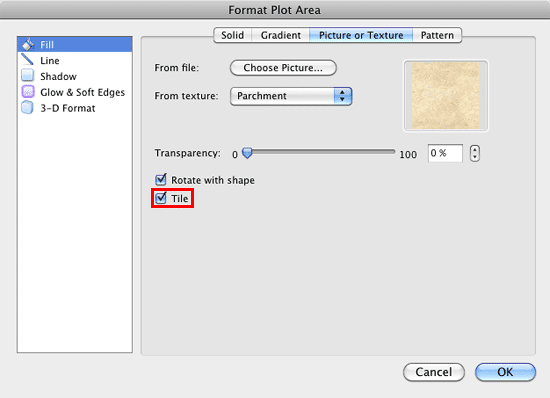Confirm with the OK button
This screenshot has width=550, height=398.
click(x=505, y=372)
